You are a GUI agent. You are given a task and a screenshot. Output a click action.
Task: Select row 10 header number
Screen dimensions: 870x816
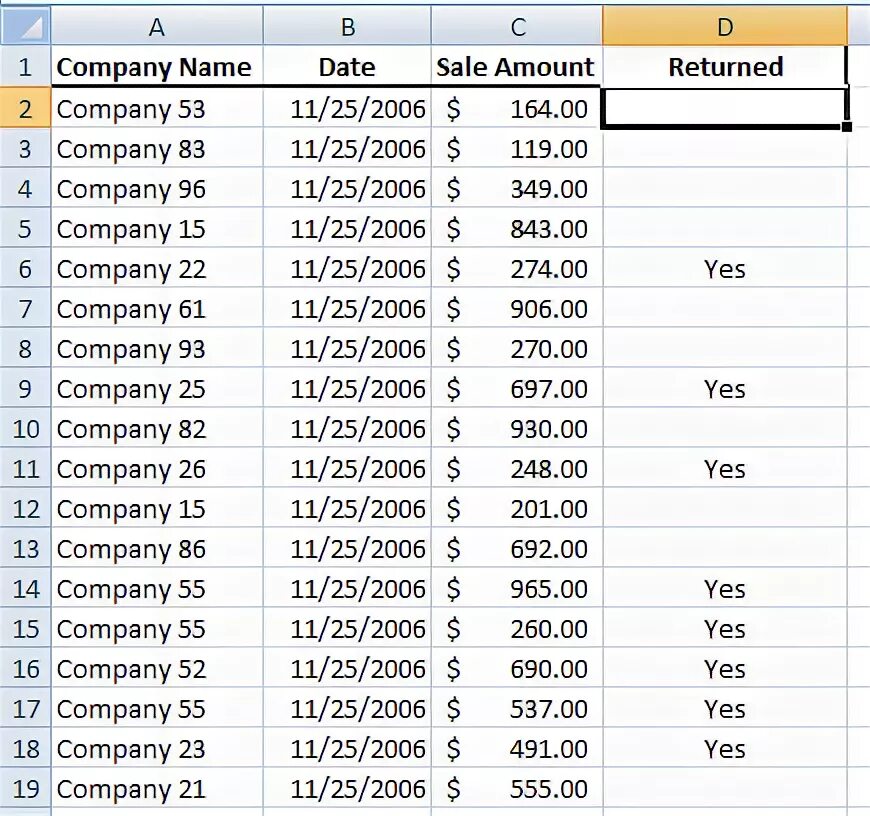click(x=25, y=429)
